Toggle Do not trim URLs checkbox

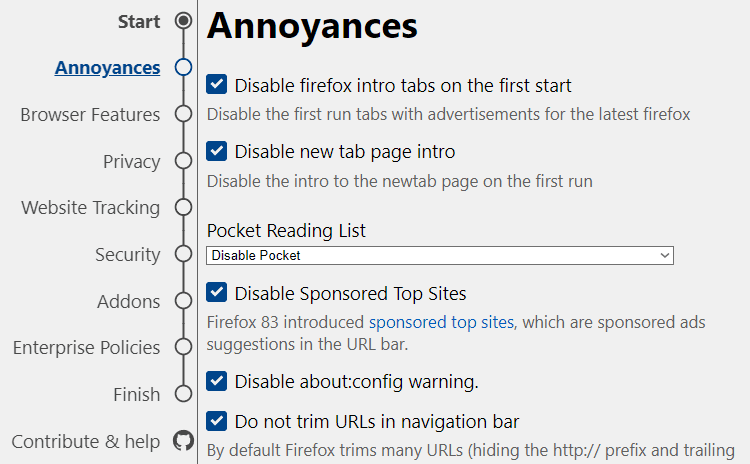217,421
